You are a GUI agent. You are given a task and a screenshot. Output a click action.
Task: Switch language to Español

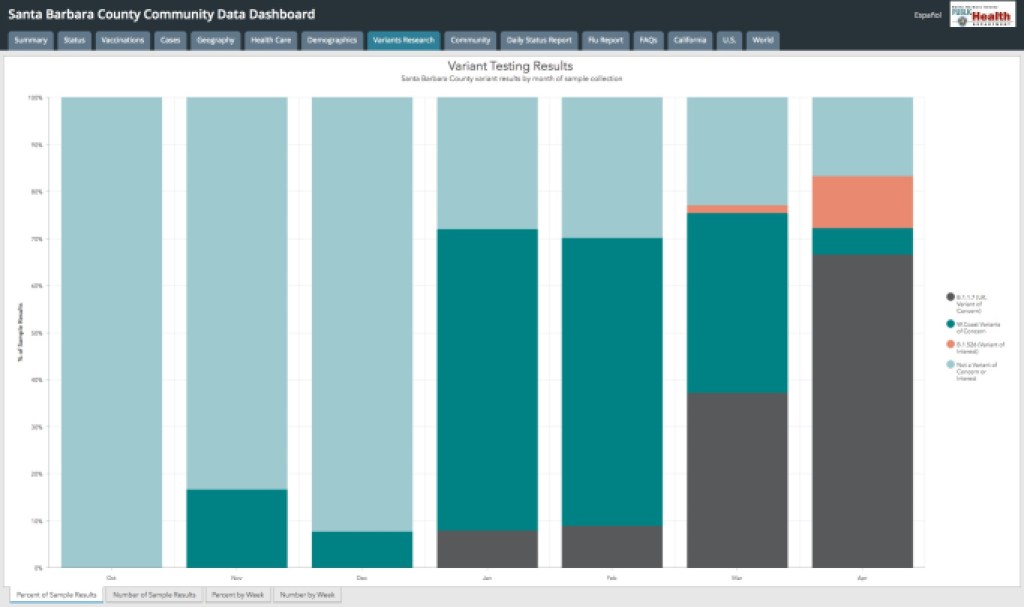coord(927,15)
